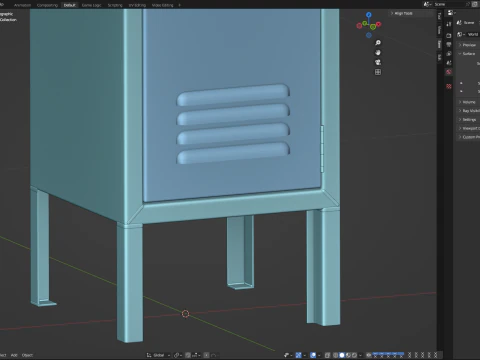Toggle proportional editing in header
Screen dimensions: 480x360
[206, 355]
